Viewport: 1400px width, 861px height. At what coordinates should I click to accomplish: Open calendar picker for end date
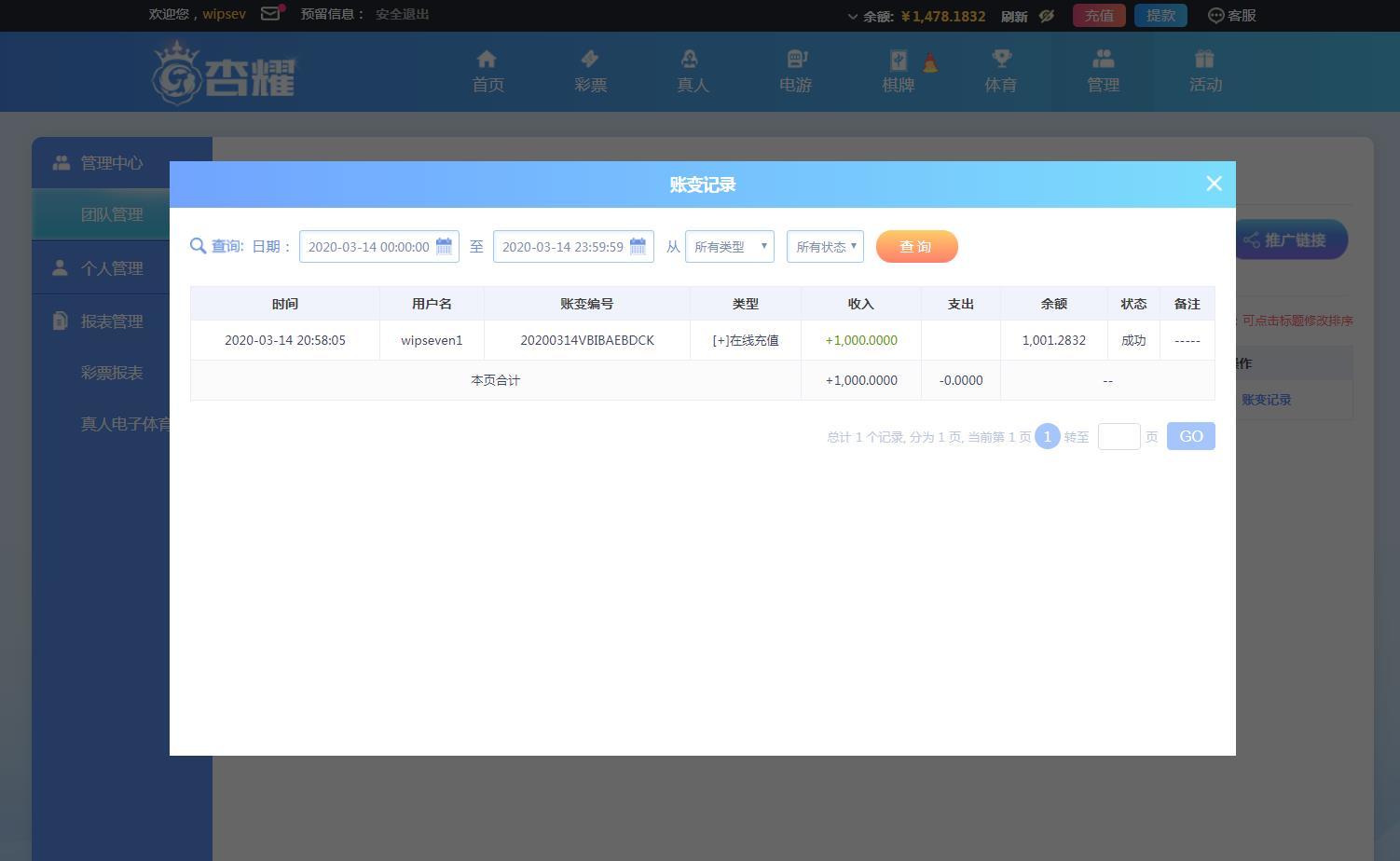tap(638, 247)
